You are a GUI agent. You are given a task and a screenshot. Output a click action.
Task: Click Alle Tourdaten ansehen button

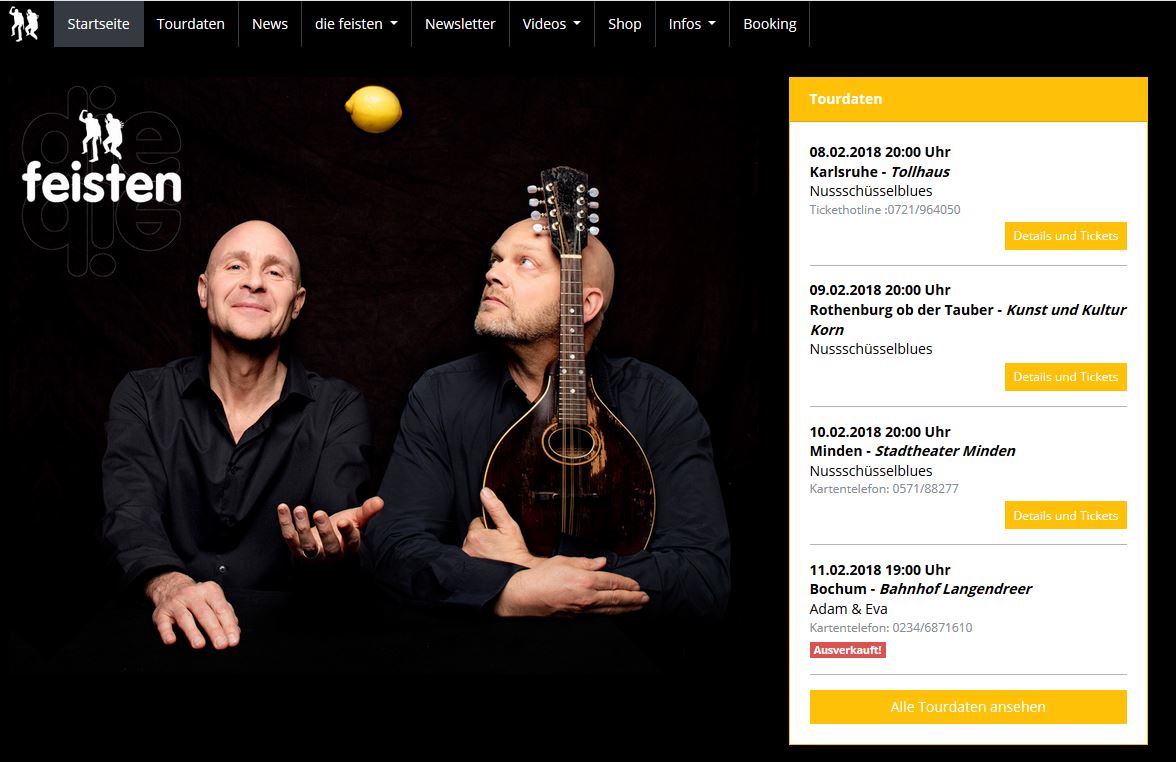968,706
